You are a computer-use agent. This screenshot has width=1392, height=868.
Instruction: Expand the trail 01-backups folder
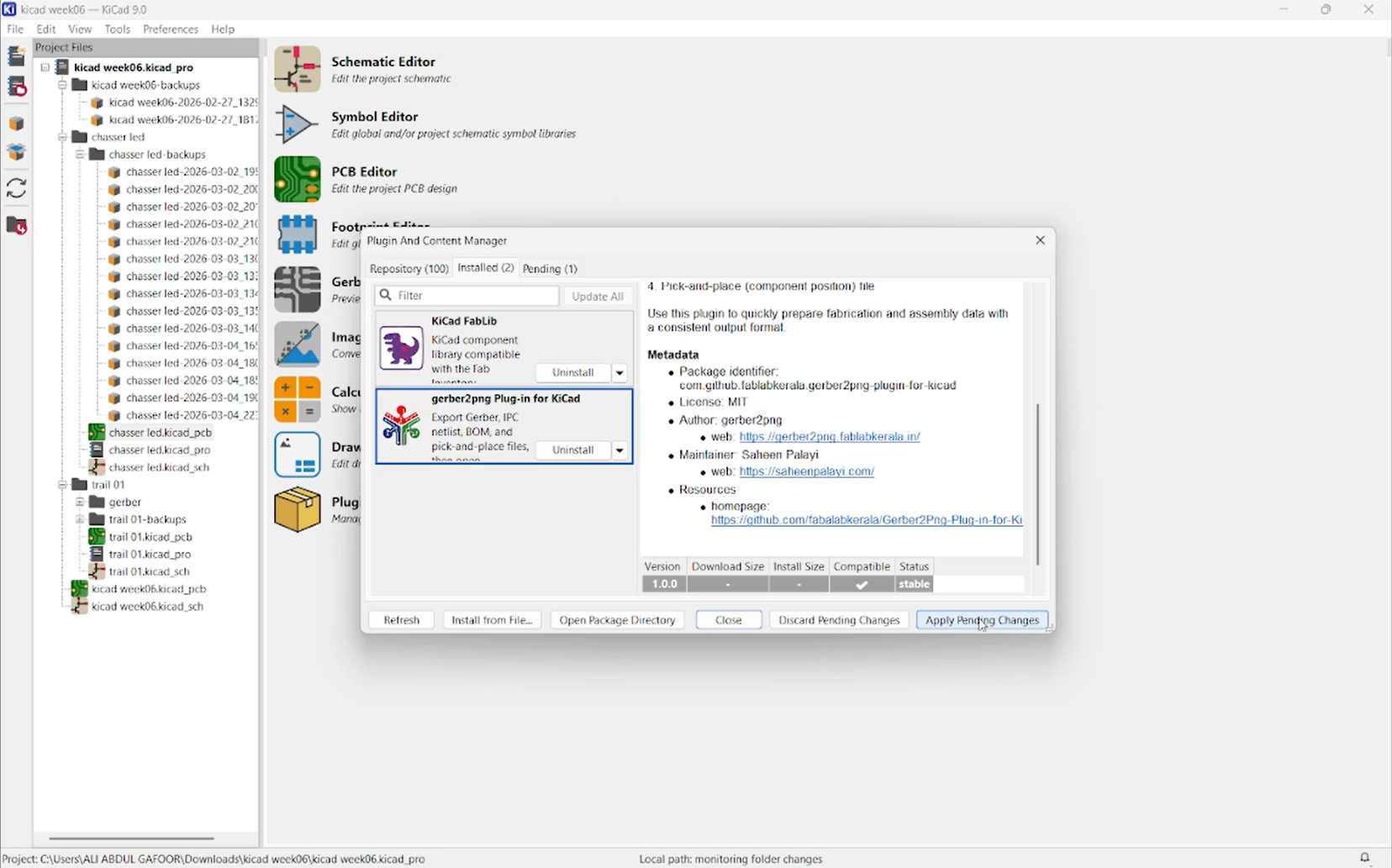click(80, 519)
